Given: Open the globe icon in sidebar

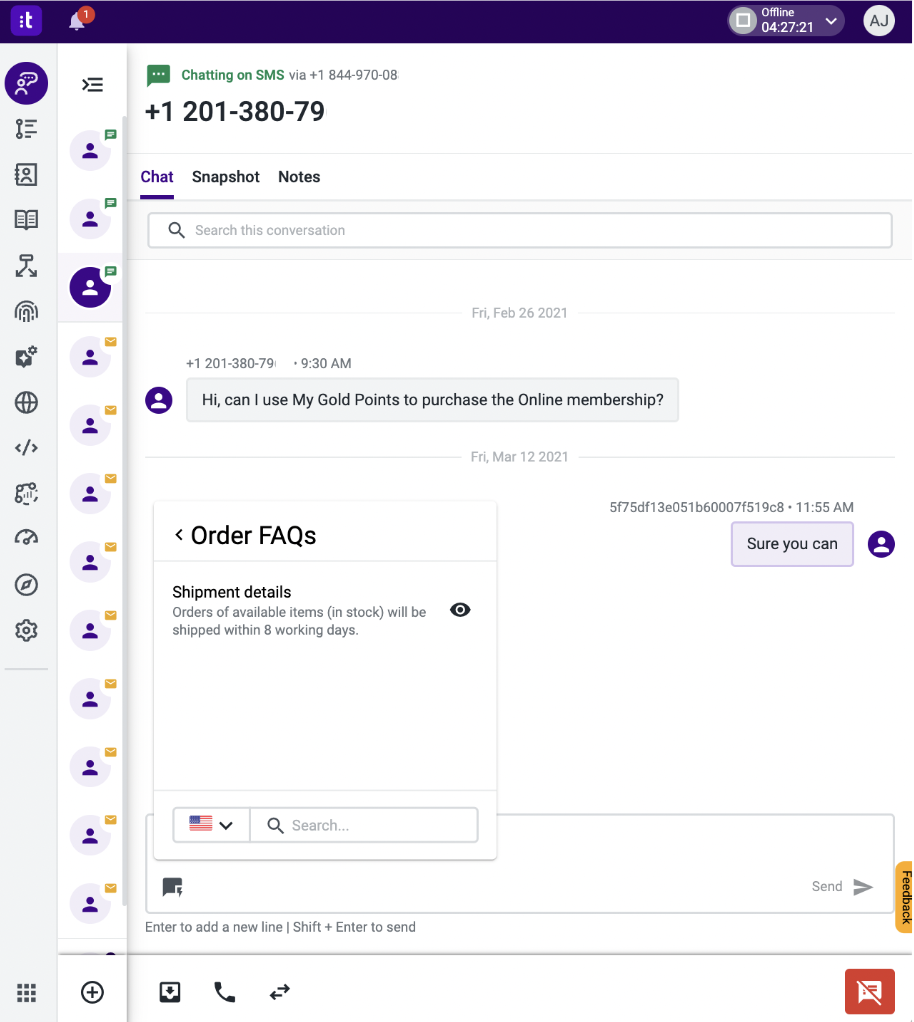Looking at the screenshot, I should tap(26, 403).
